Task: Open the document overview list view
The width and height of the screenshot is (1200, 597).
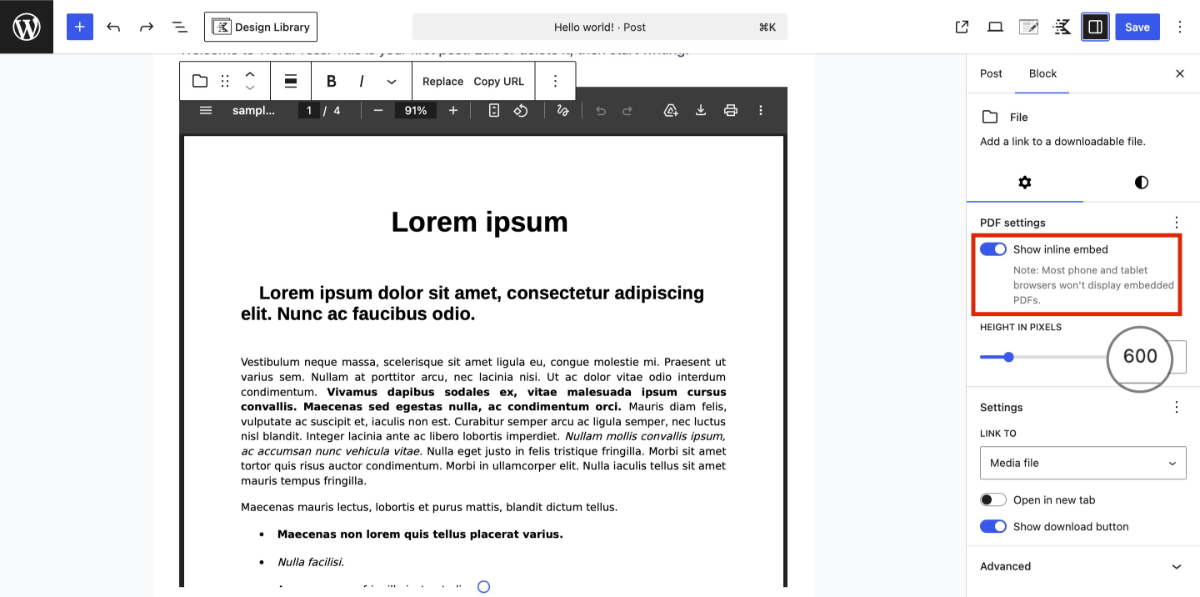Action: click(179, 27)
